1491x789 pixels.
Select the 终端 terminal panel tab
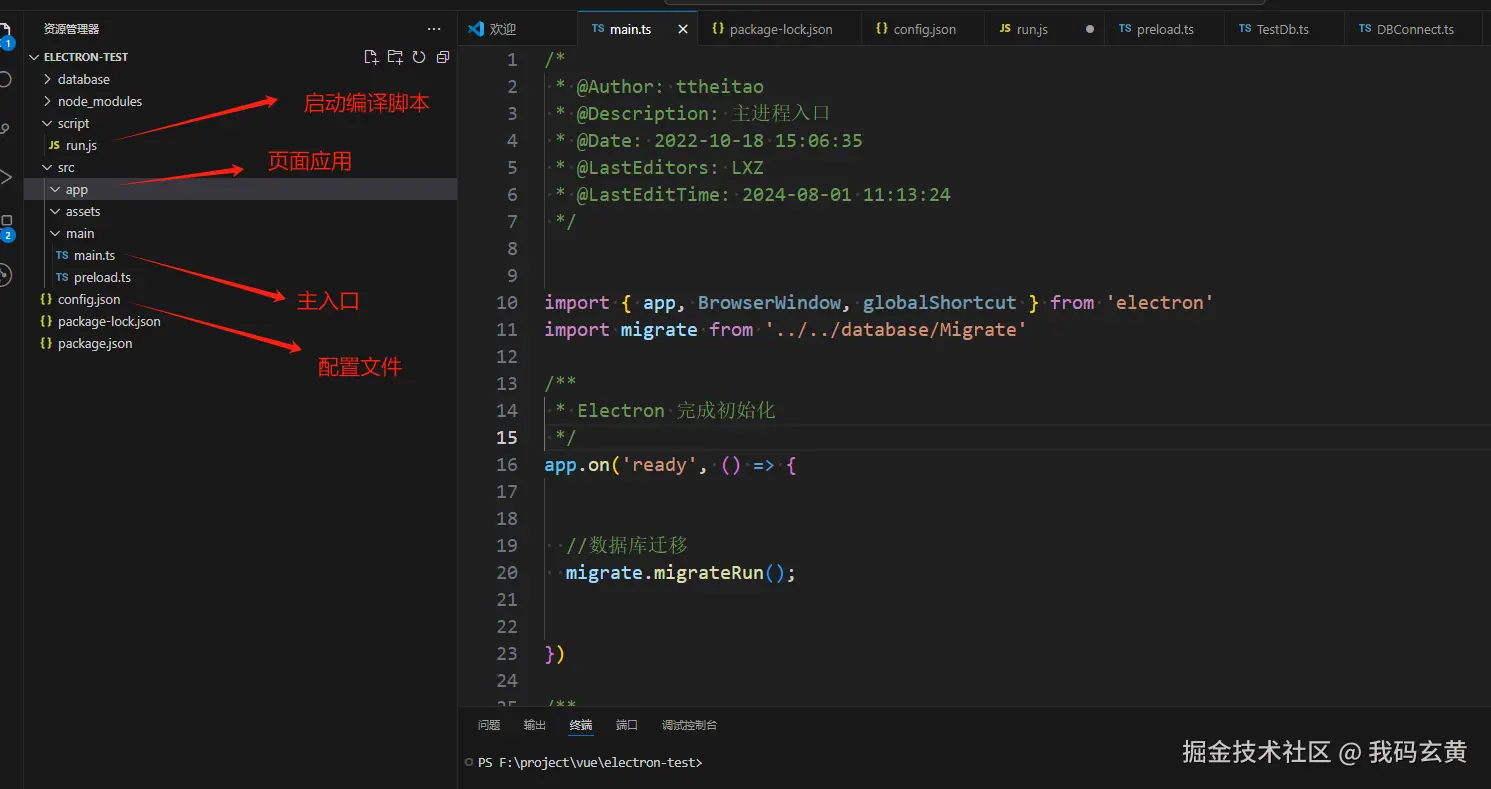tap(581, 725)
